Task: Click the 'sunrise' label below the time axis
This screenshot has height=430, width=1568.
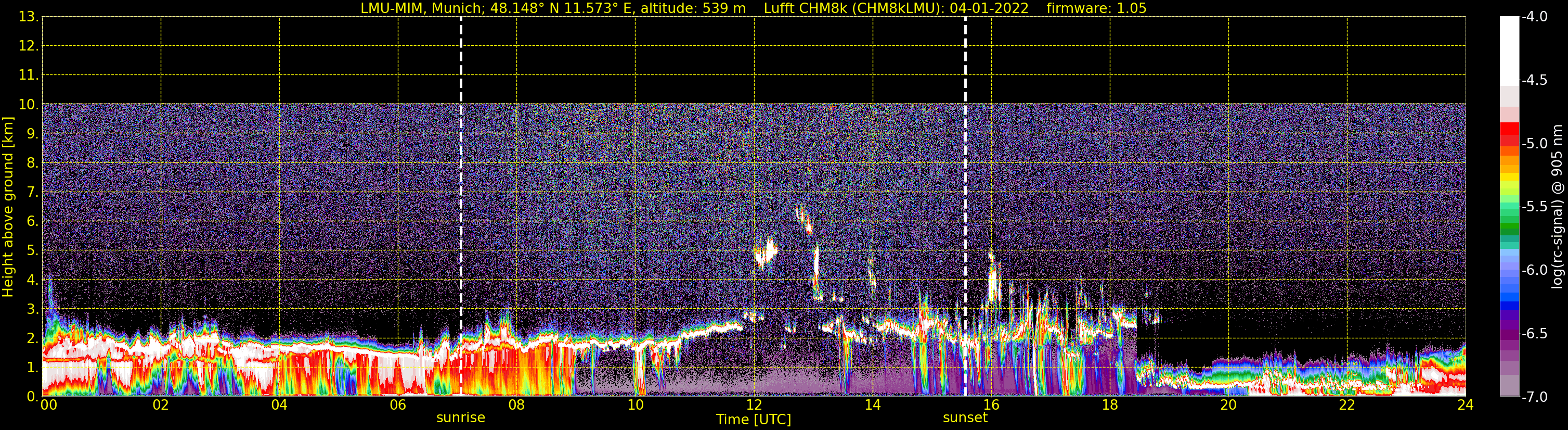Action: point(461,418)
